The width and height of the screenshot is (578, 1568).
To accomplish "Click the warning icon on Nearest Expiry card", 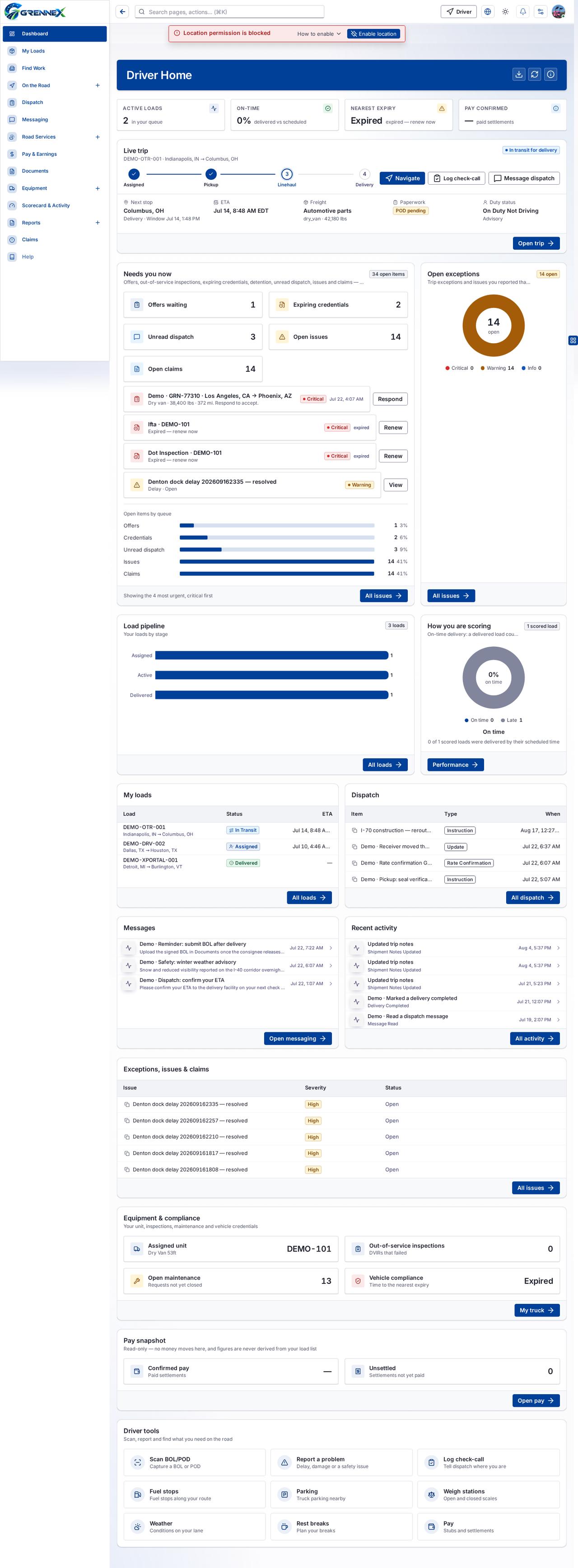I will [442, 108].
